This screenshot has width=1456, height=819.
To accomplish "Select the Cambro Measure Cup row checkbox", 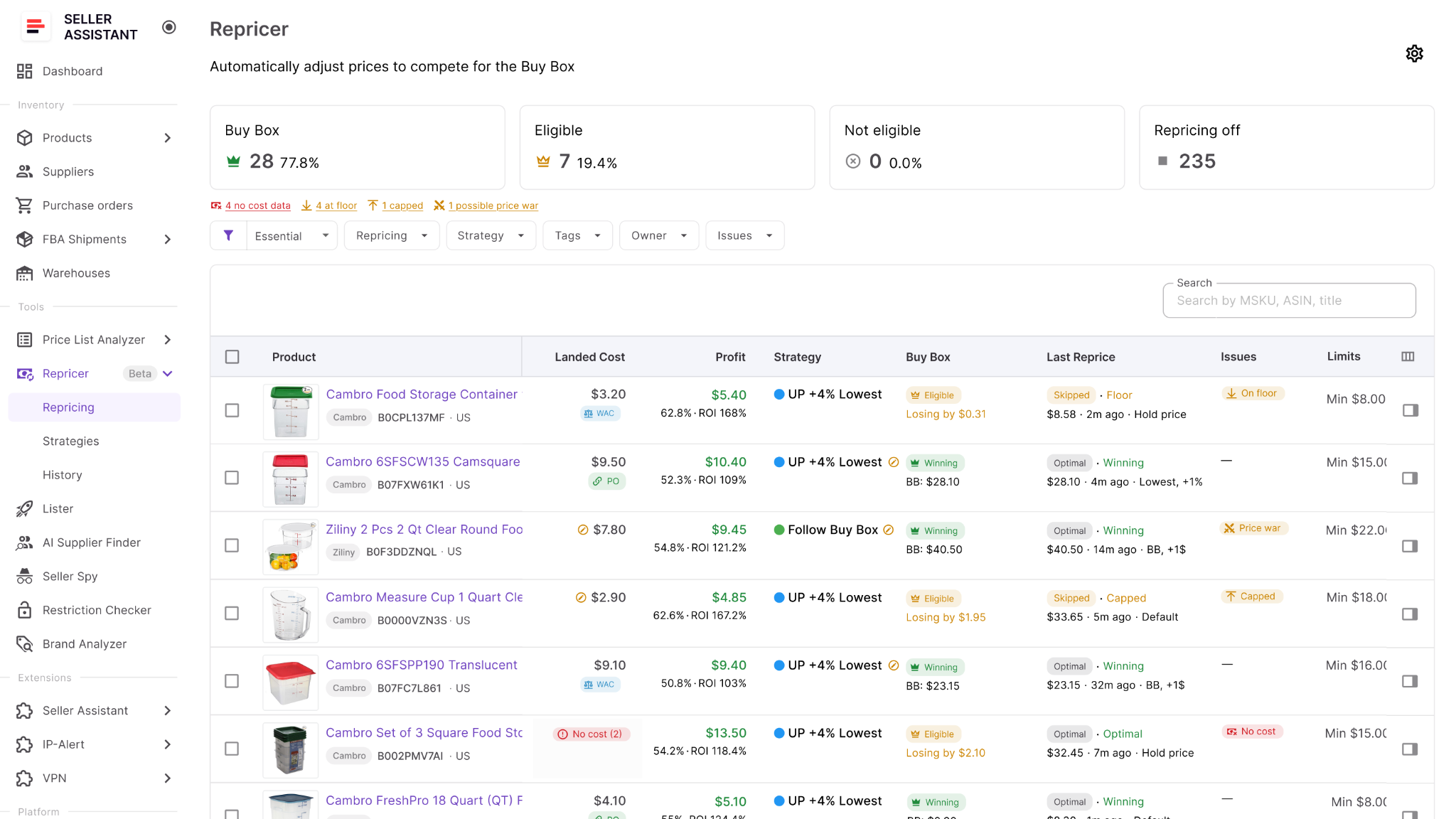I will coord(232,613).
